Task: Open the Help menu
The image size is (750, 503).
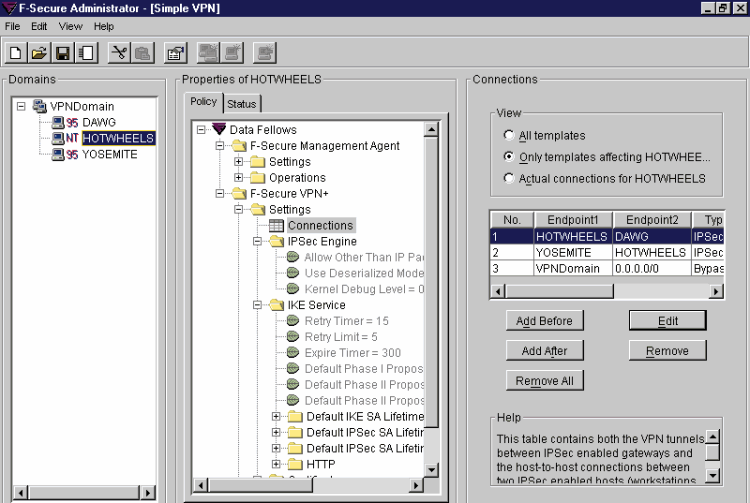Action: point(103,26)
